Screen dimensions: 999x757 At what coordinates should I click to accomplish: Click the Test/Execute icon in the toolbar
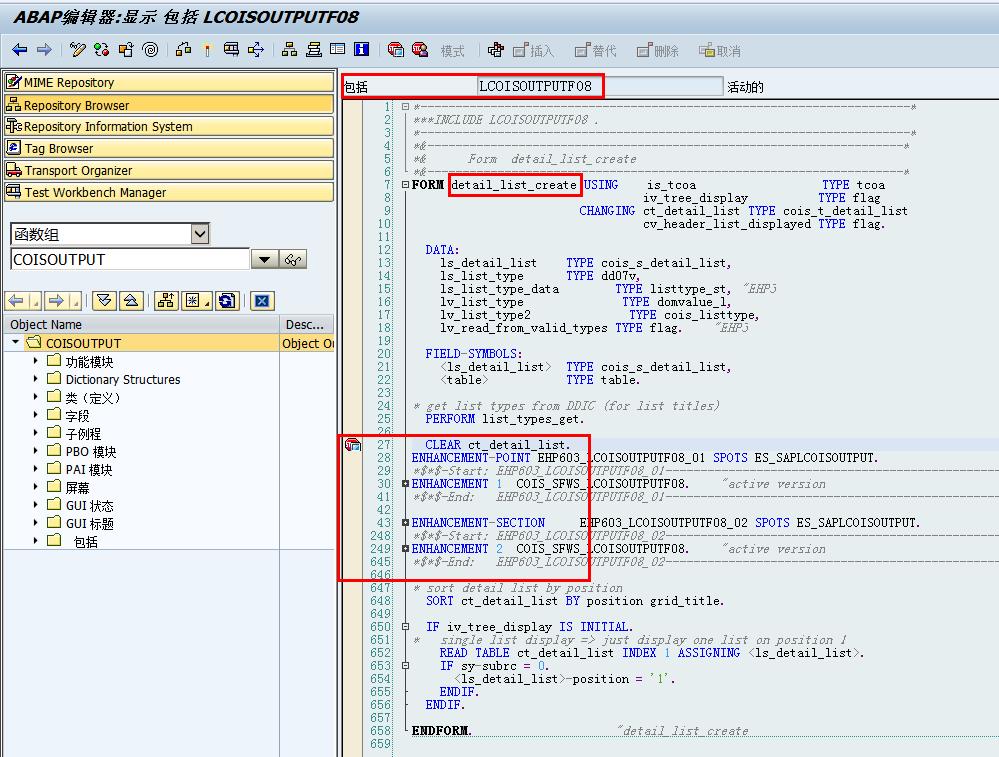point(231,50)
